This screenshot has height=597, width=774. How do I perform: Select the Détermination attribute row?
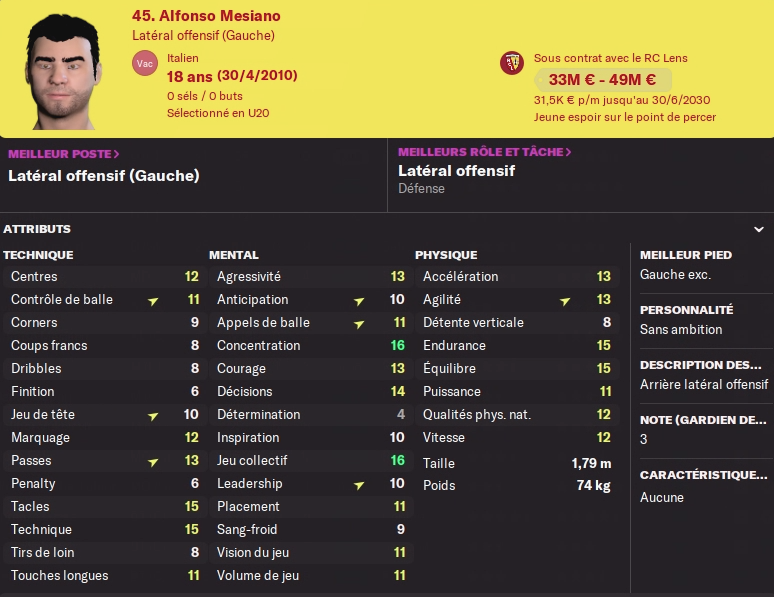(x=311, y=415)
